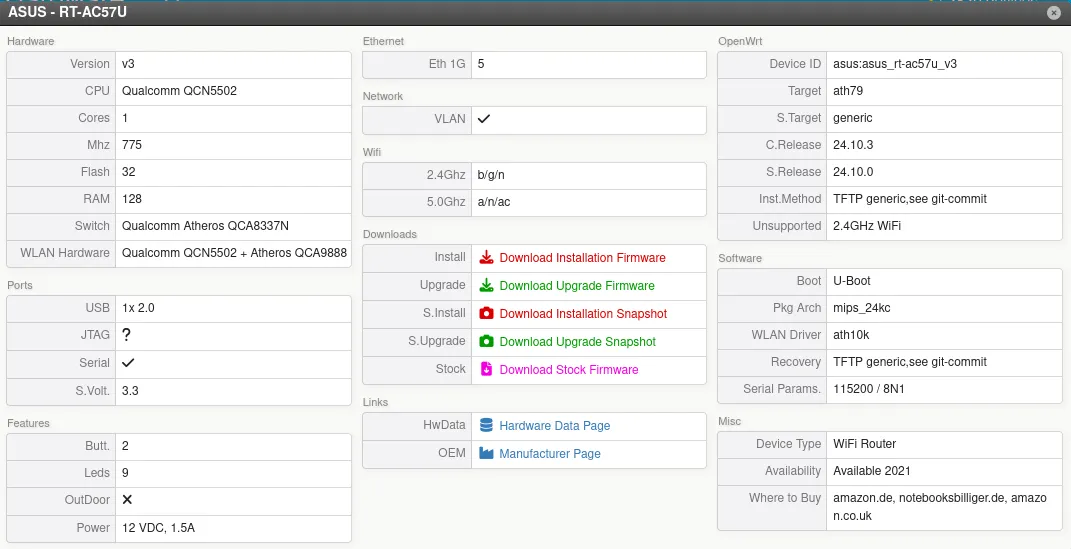This screenshot has width=1071, height=549.
Task: Click the database icon beside Hardware Data Page
Action: pos(487,426)
